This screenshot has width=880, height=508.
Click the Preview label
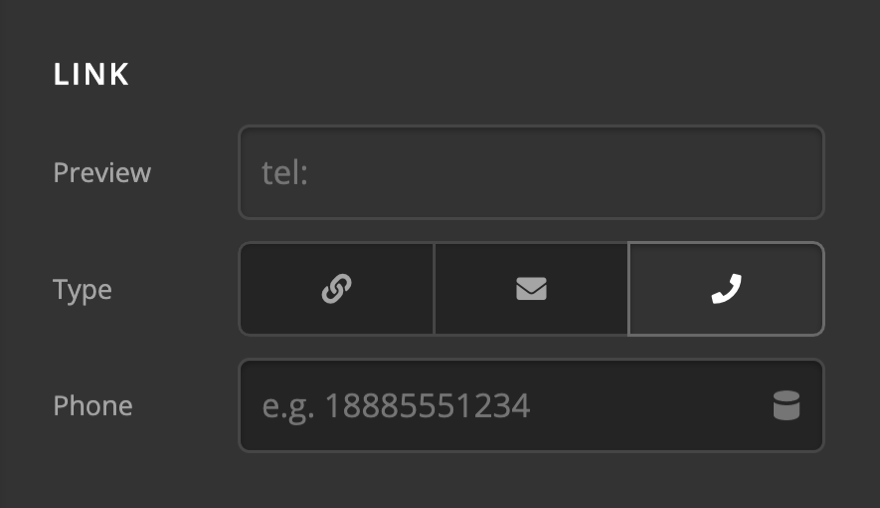click(x=102, y=173)
